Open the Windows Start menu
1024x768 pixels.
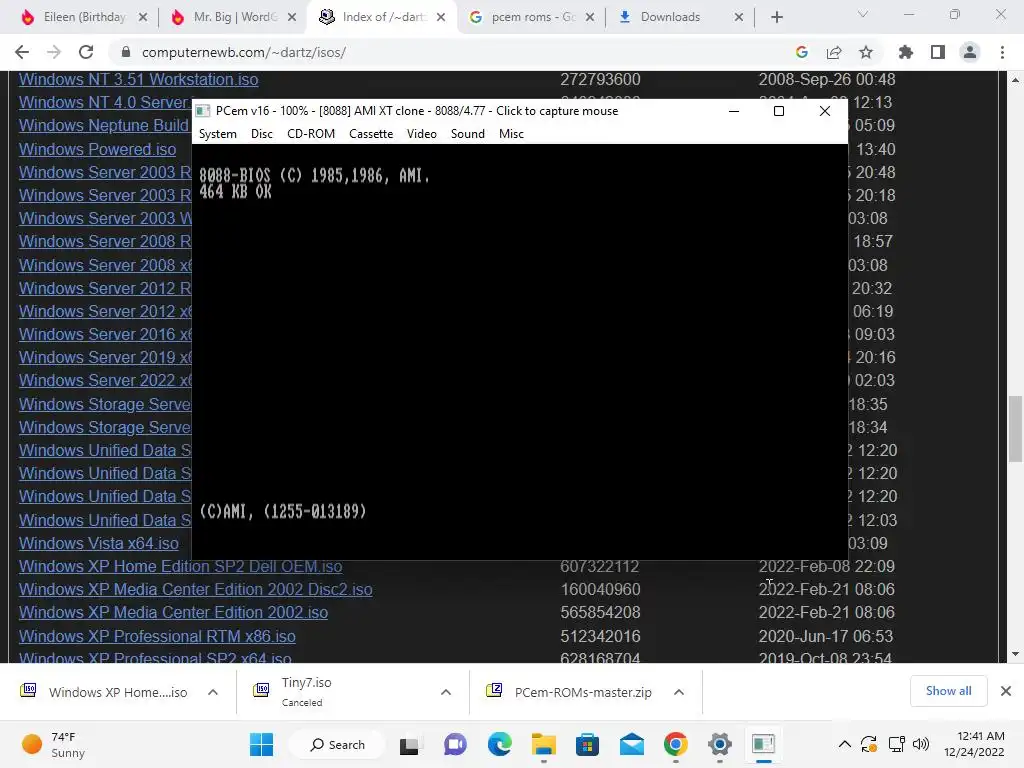pos(261,744)
